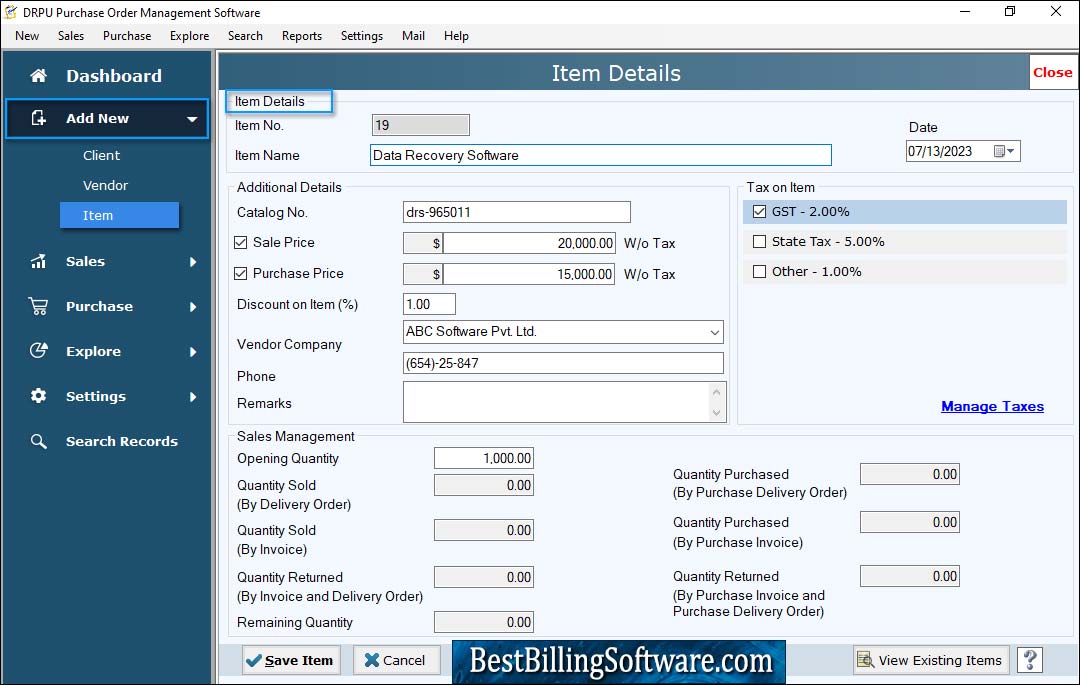Open the Search menu
Image resolution: width=1080 pixels, height=685 pixels.
245,36
